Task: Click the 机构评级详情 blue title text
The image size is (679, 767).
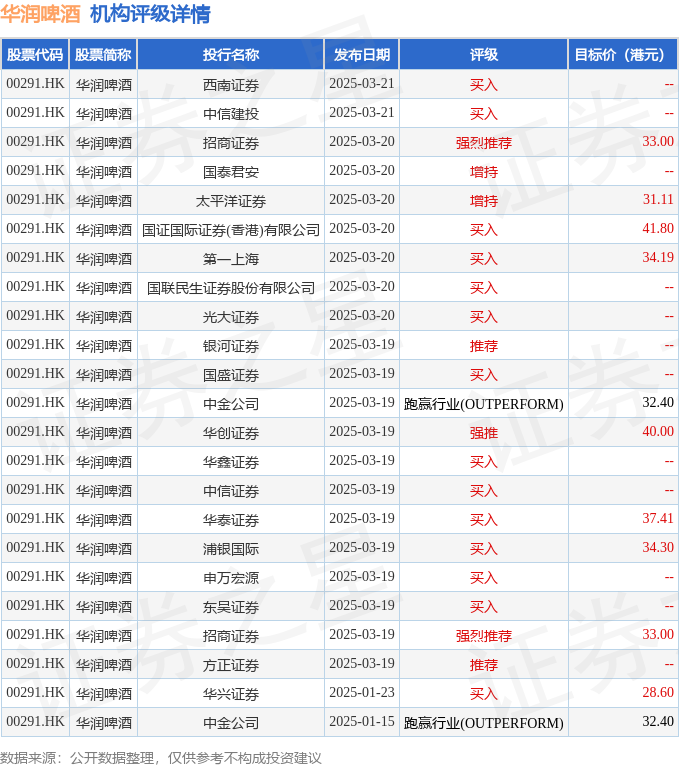Action: (x=150, y=14)
